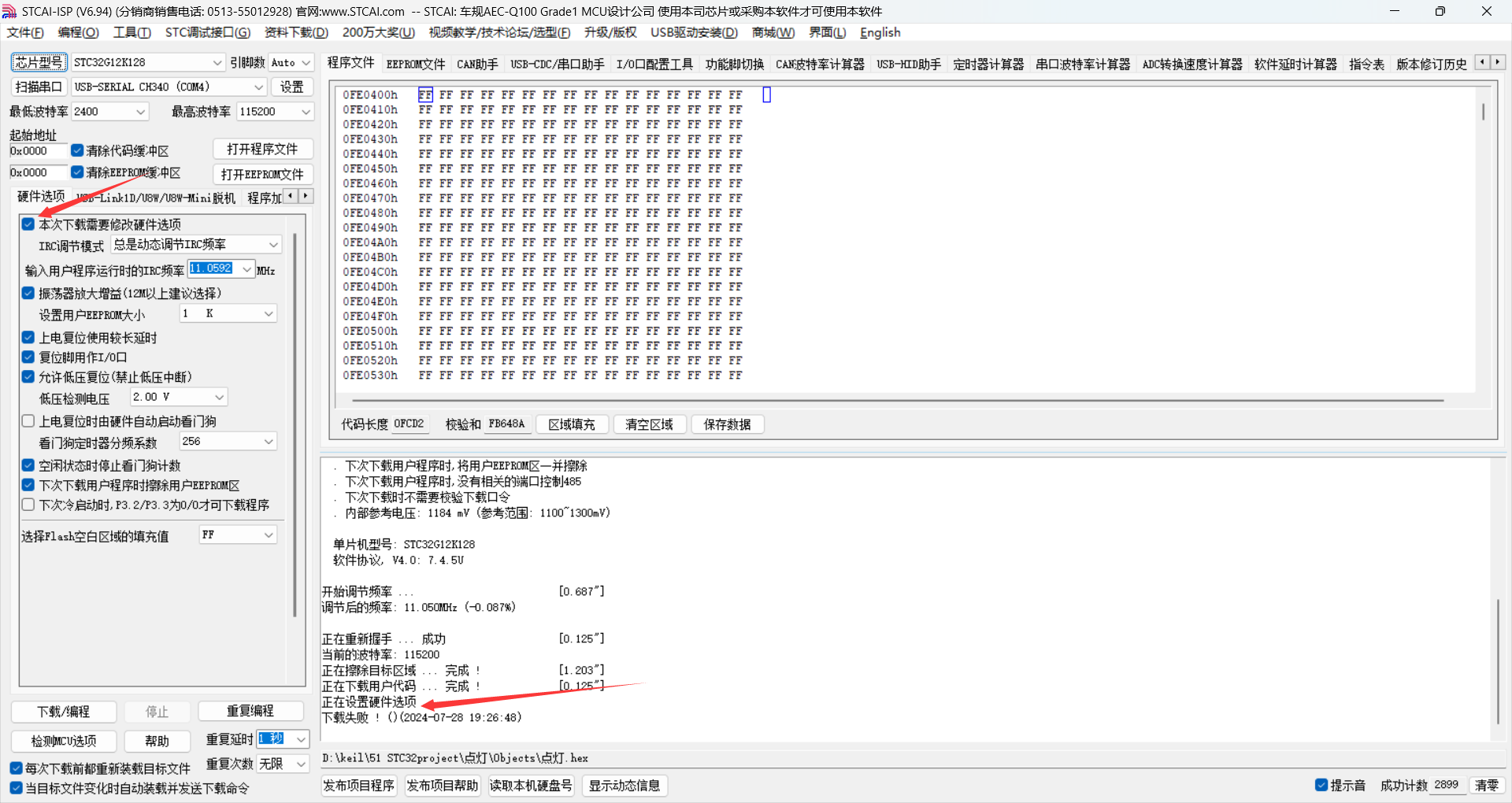The width and height of the screenshot is (1512, 803).
Task: Toggle 空闲状态时停止看门狗计数 checkbox
Action: click(x=28, y=465)
